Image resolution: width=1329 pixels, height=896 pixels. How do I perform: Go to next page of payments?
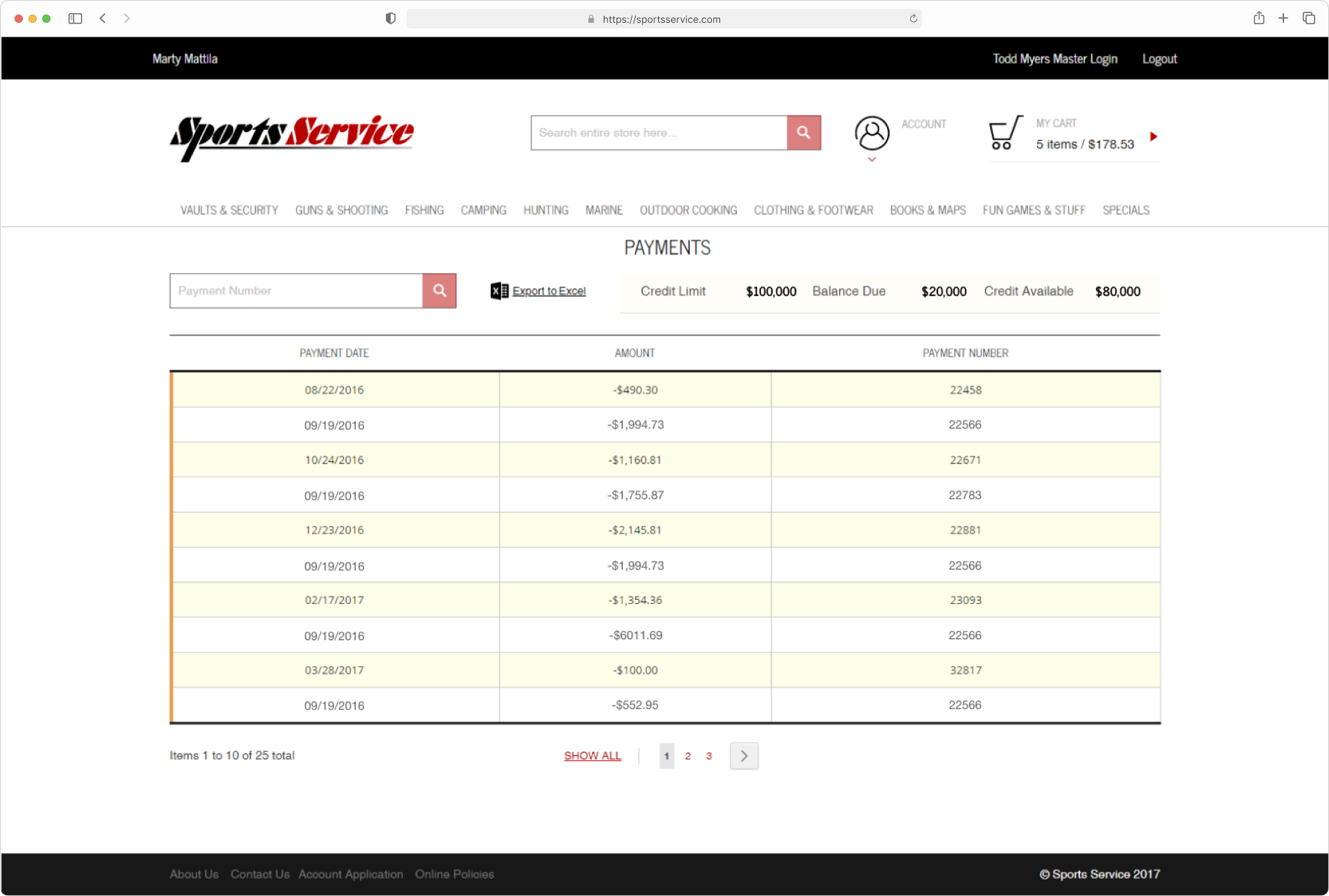[x=744, y=756]
